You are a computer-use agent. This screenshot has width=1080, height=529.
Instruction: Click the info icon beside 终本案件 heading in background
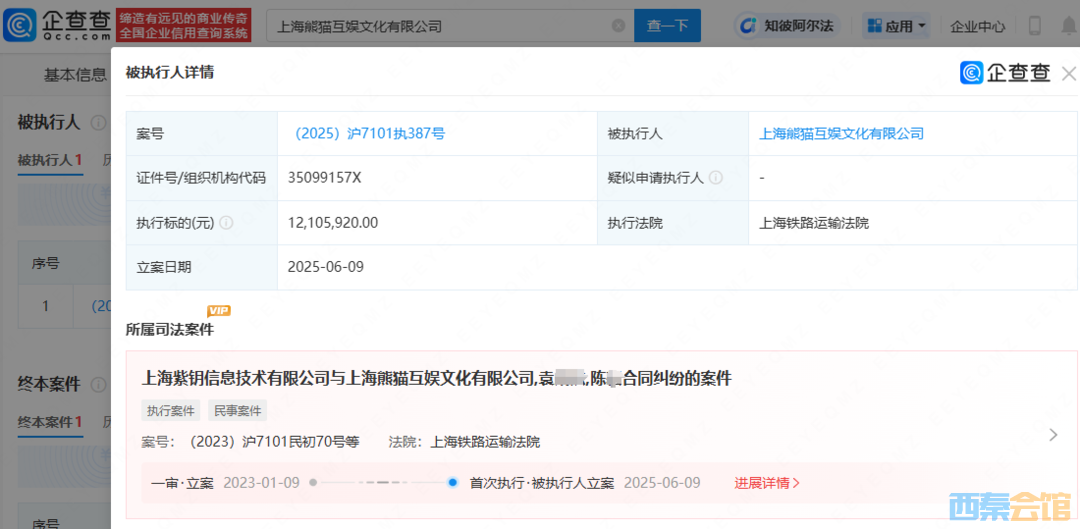[98, 384]
